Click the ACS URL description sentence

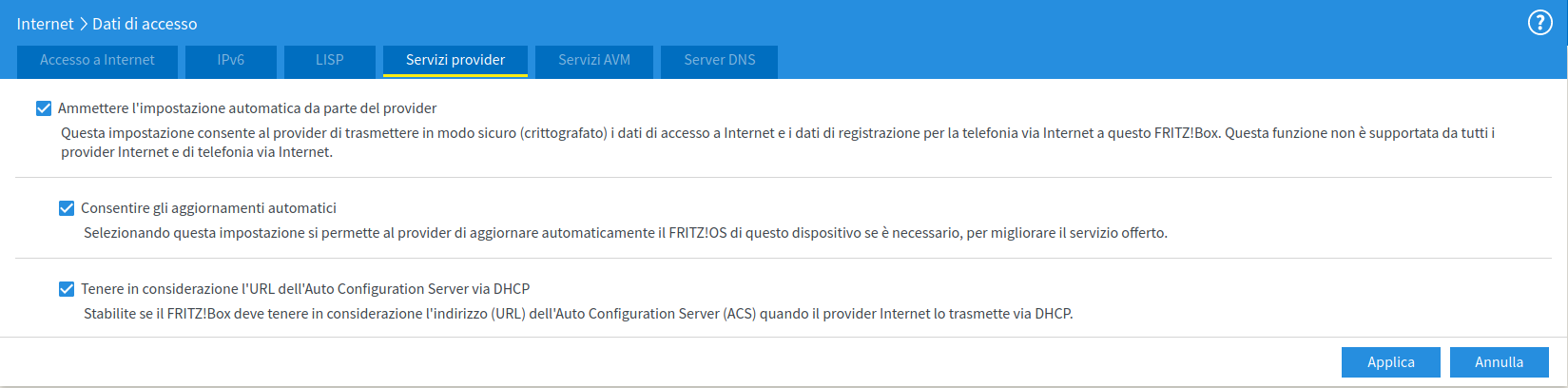point(578,314)
